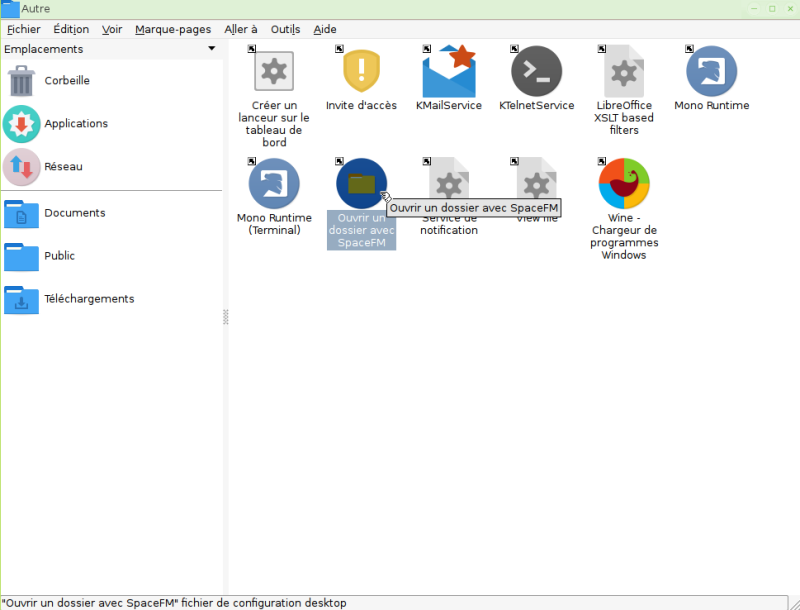Click the 'LibreOffice XSLT based filters' label
The image size is (800, 610).
pos(624,117)
